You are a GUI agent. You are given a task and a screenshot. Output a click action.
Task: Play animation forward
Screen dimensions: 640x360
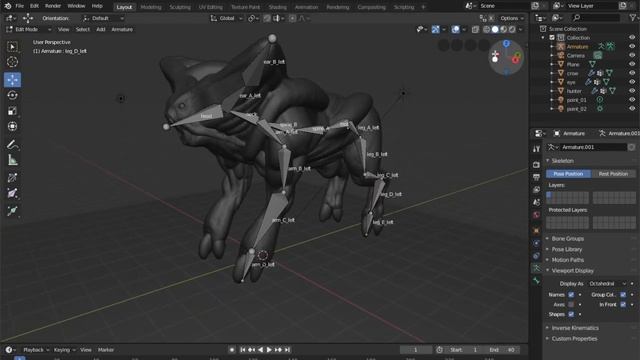click(269, 350)
